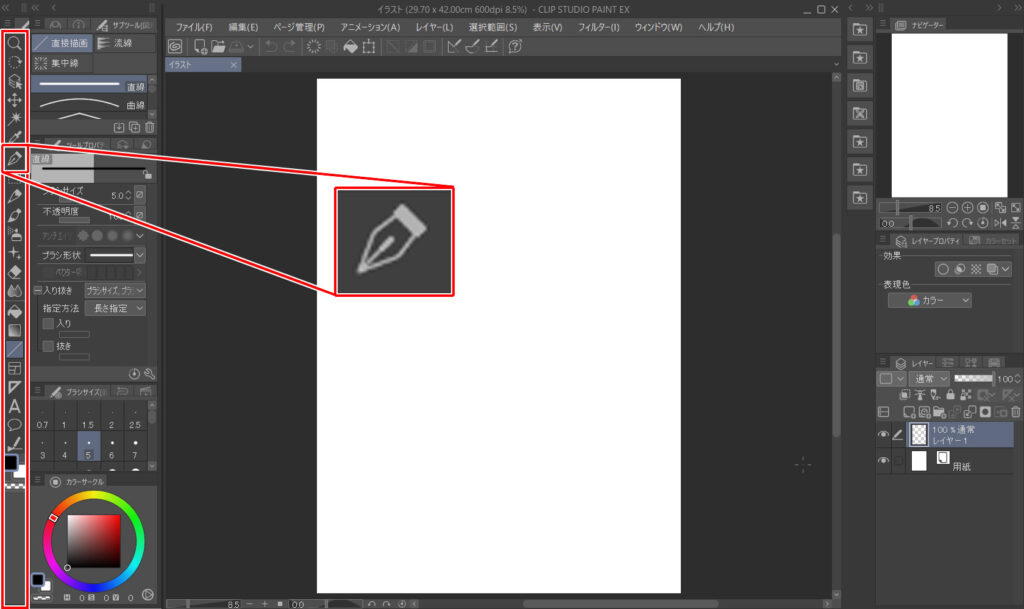
Task: Select the Eraser tool
Action: tap(15, 271)
